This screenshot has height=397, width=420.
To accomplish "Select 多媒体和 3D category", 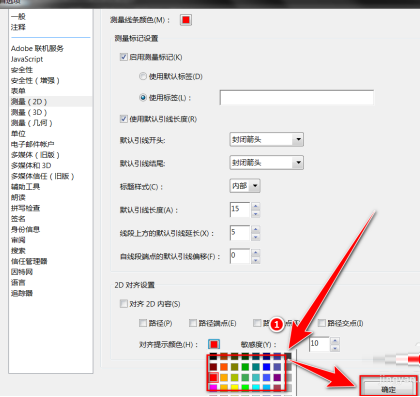I will pos(31,165).
